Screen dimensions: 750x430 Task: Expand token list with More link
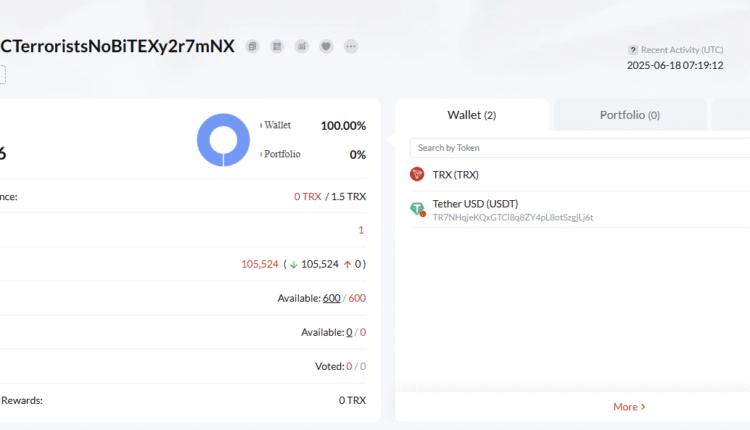tap(629, 407)
